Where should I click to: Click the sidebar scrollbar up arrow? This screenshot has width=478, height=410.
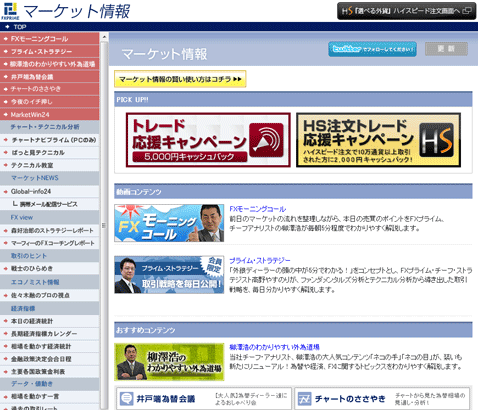(x=104, y=37)
